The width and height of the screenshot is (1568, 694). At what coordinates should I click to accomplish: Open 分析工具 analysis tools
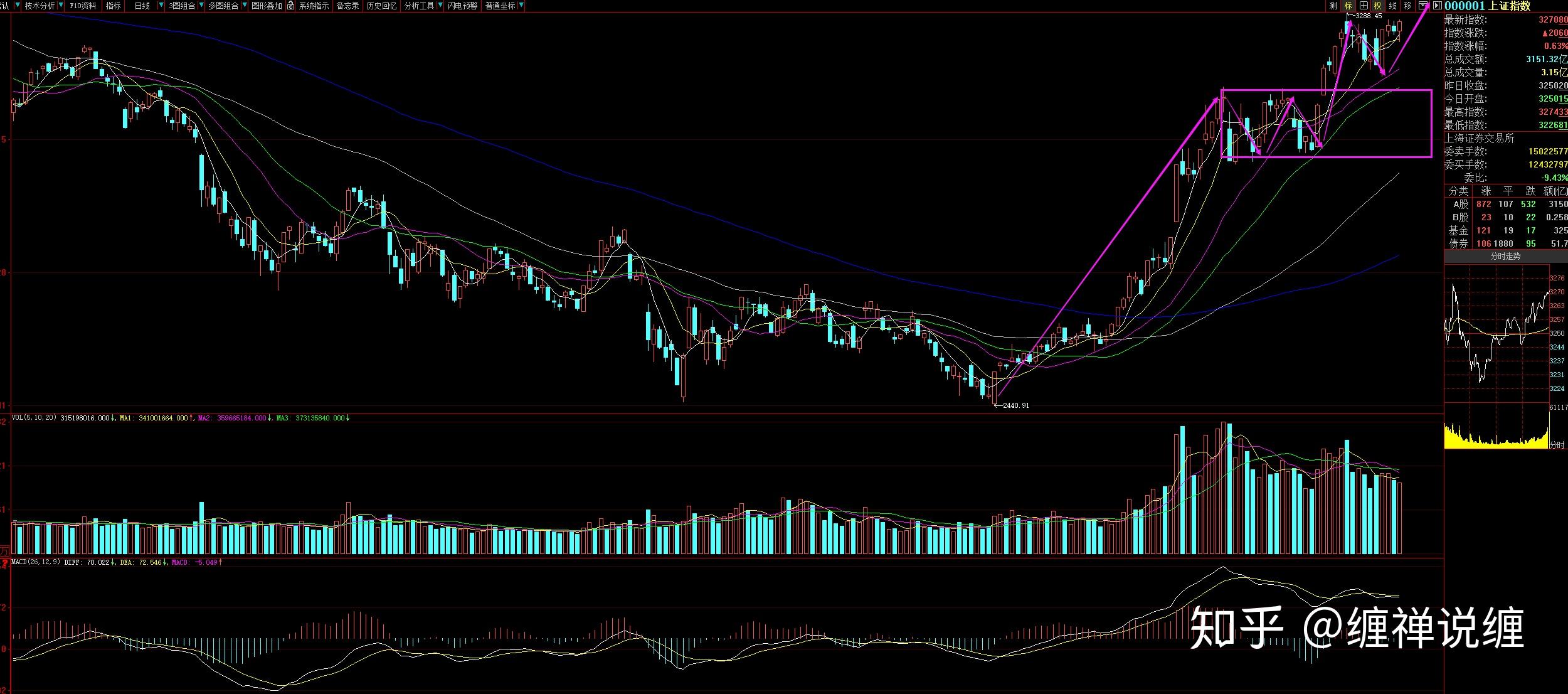pos(419,6)
